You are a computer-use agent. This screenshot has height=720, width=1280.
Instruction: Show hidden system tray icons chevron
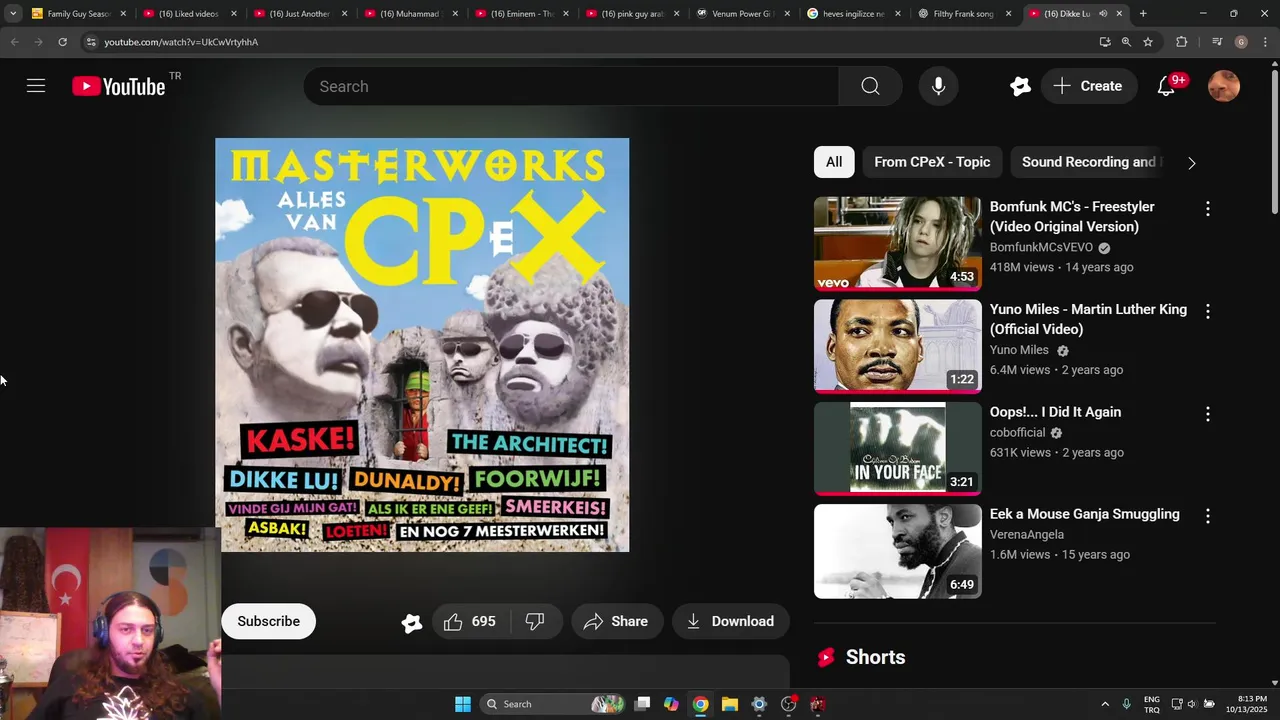tap(1105, 704)
